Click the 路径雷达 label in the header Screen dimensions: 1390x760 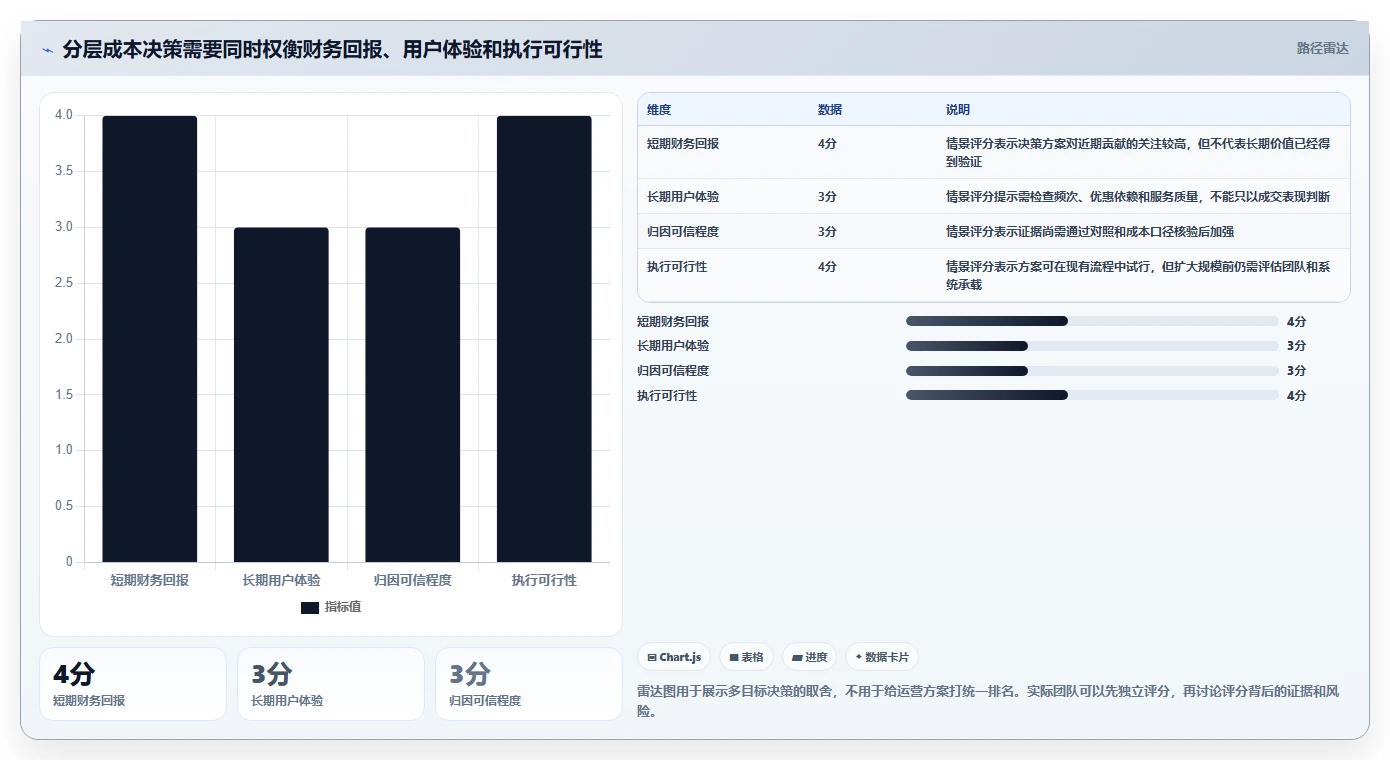[x=1323, y=48]
